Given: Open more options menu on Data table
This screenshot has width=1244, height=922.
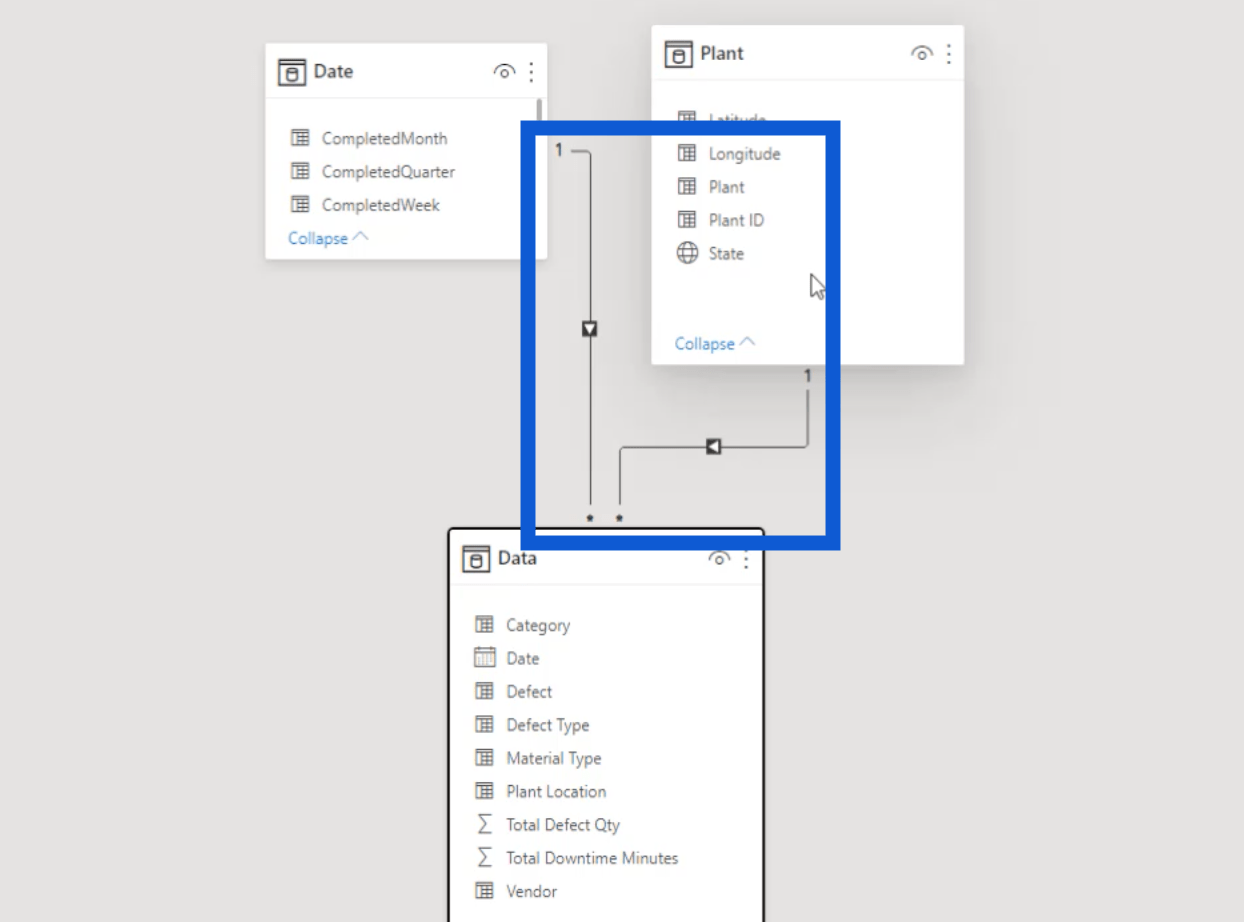Looking at the screenshot, I should (746, 559).
